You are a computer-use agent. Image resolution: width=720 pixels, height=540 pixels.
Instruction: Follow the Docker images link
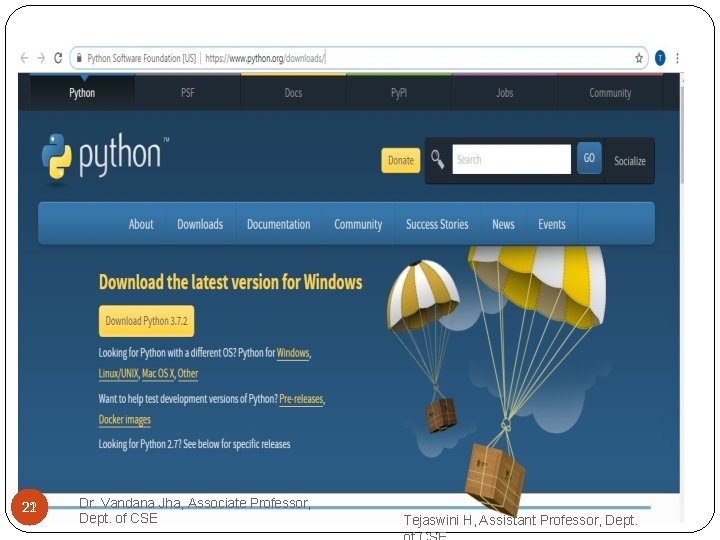pyautogui.click(x=124, y=420)
